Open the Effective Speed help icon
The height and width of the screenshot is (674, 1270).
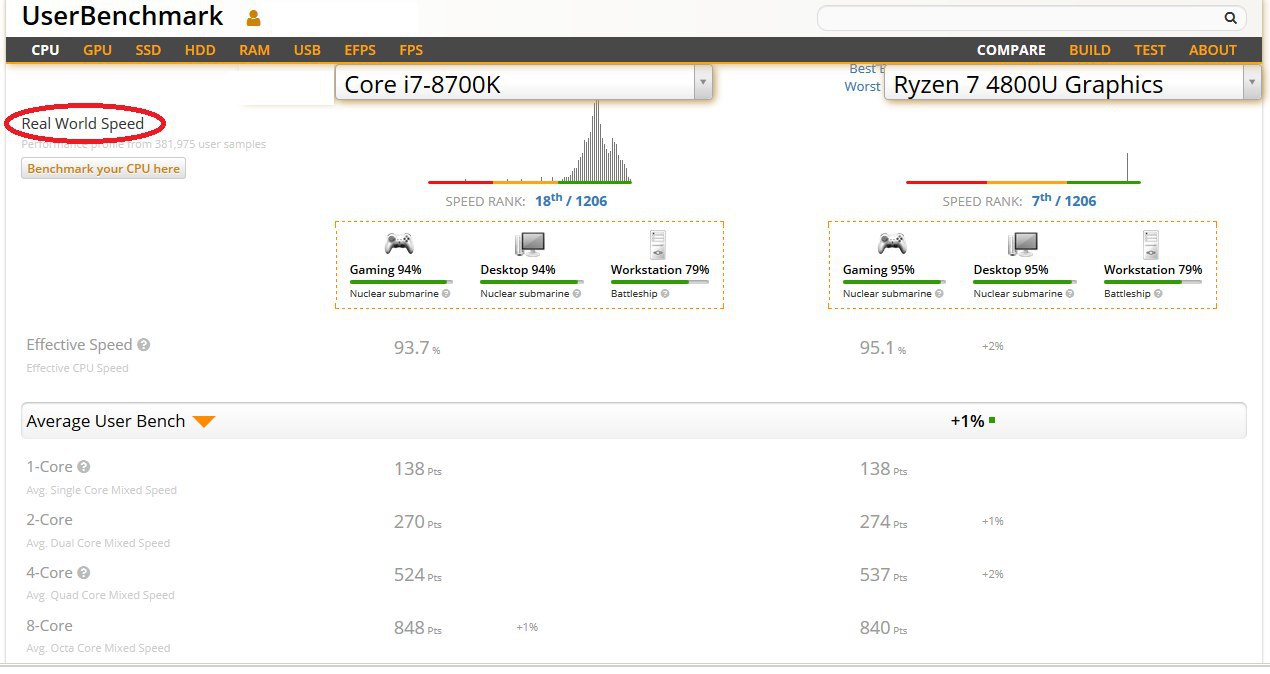click(x=144, y=345)
